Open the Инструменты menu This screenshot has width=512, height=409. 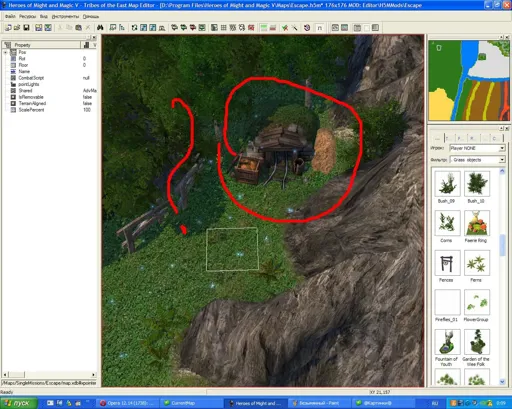65,16
